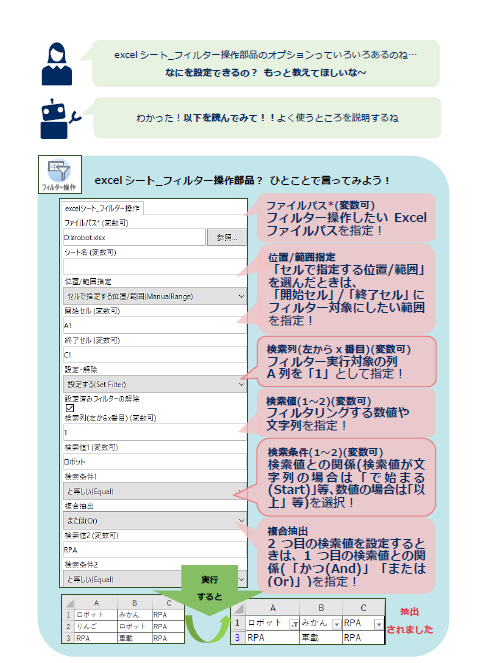Click the 車載 cell in result table
The image size is (487, 663).
tap(321, 637)
